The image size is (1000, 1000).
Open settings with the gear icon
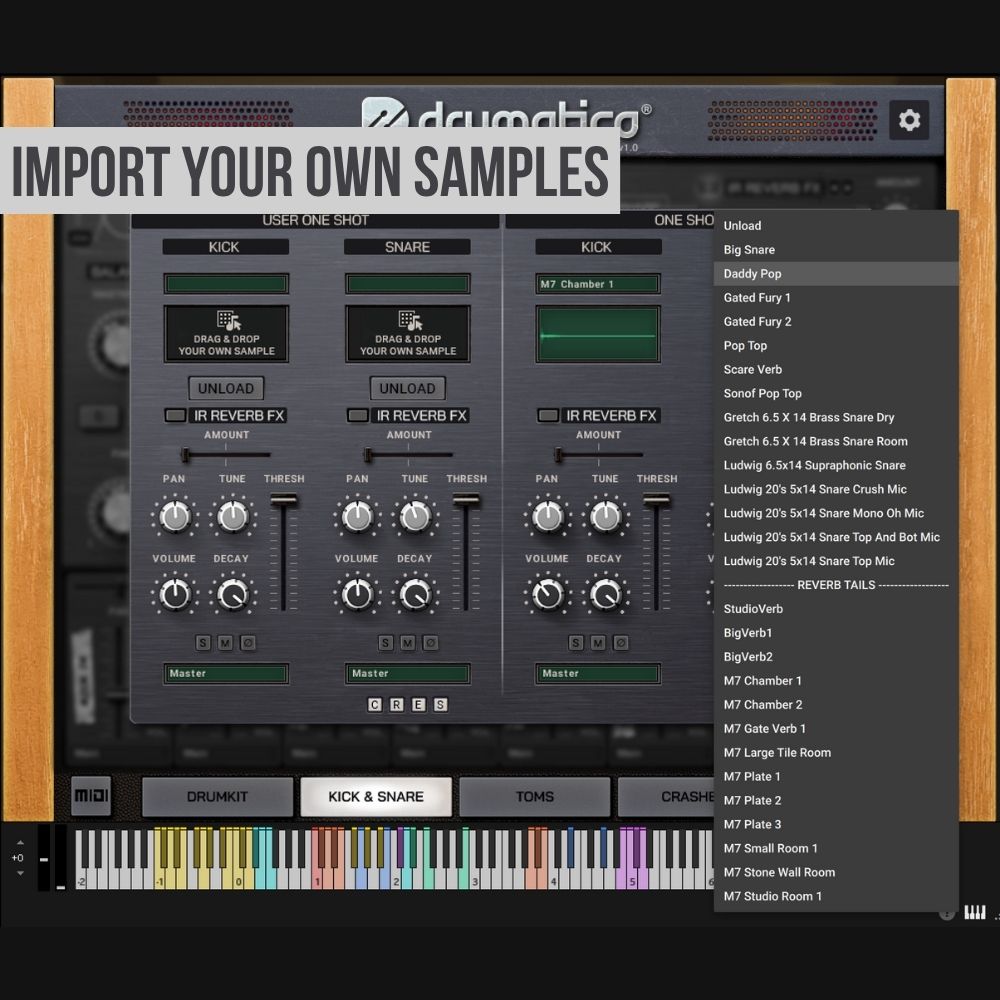pyautogui.click(x=909, y=120)
